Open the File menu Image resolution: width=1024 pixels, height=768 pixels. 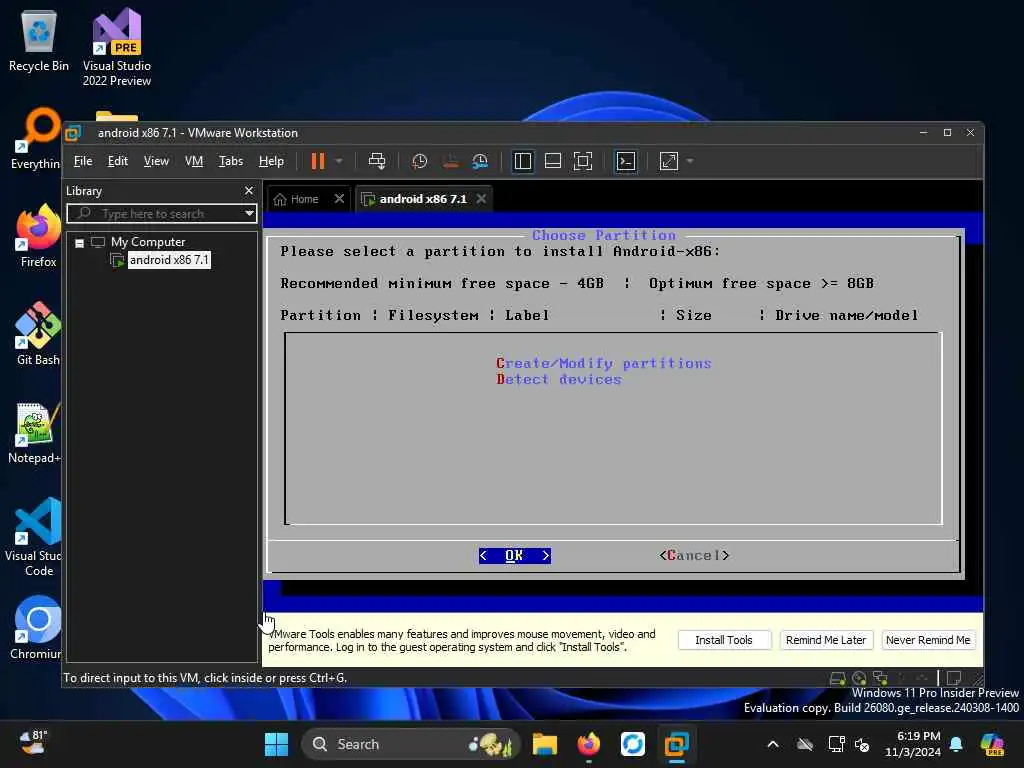click(83, 161)
